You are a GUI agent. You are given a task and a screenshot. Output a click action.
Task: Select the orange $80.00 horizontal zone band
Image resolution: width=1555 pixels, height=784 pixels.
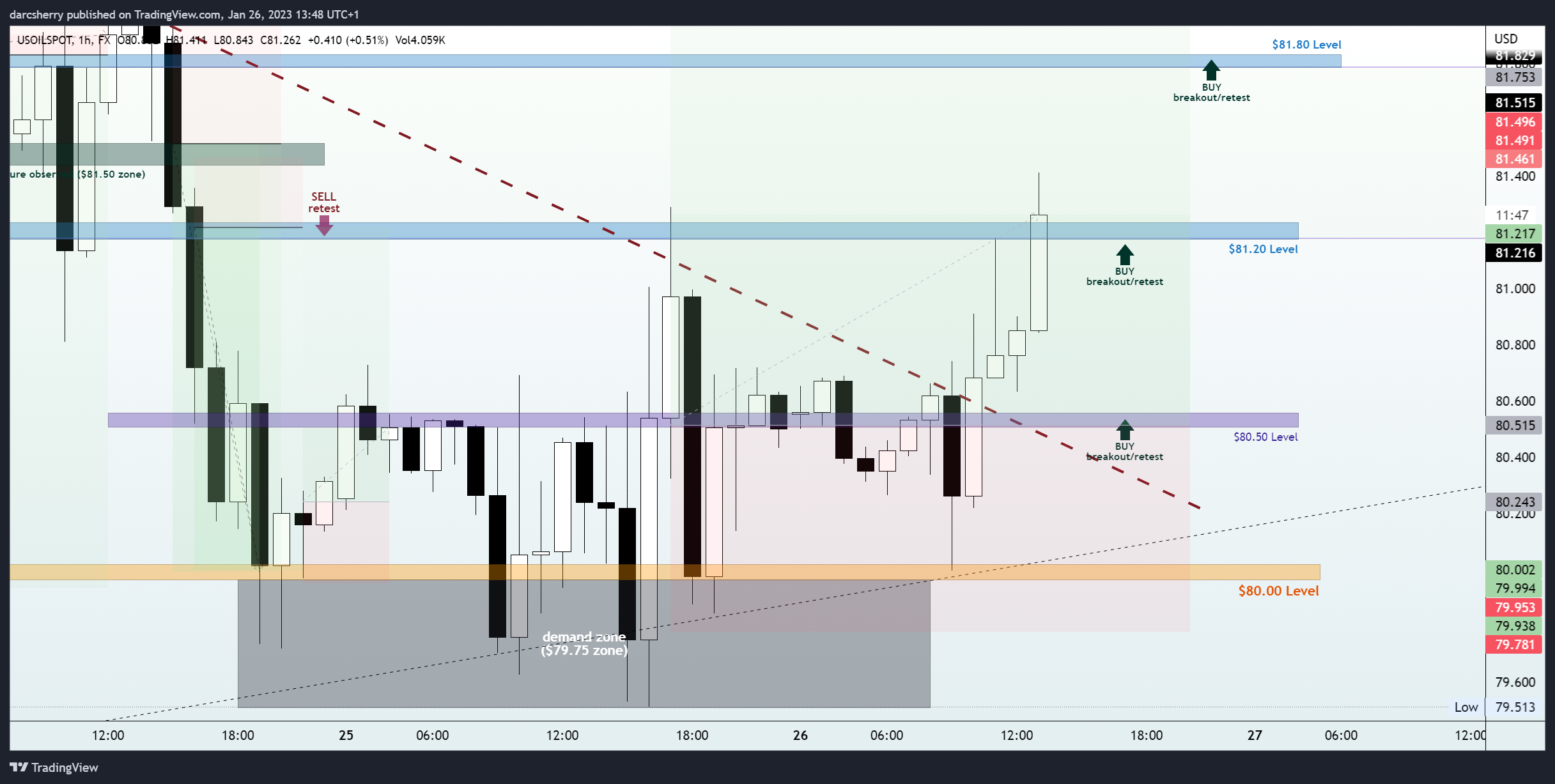[665, 573]
